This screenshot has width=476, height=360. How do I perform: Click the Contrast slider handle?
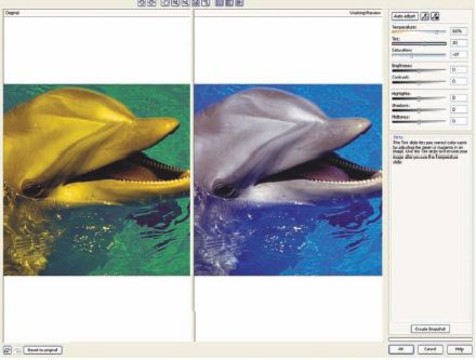click(x=419, y=82)
